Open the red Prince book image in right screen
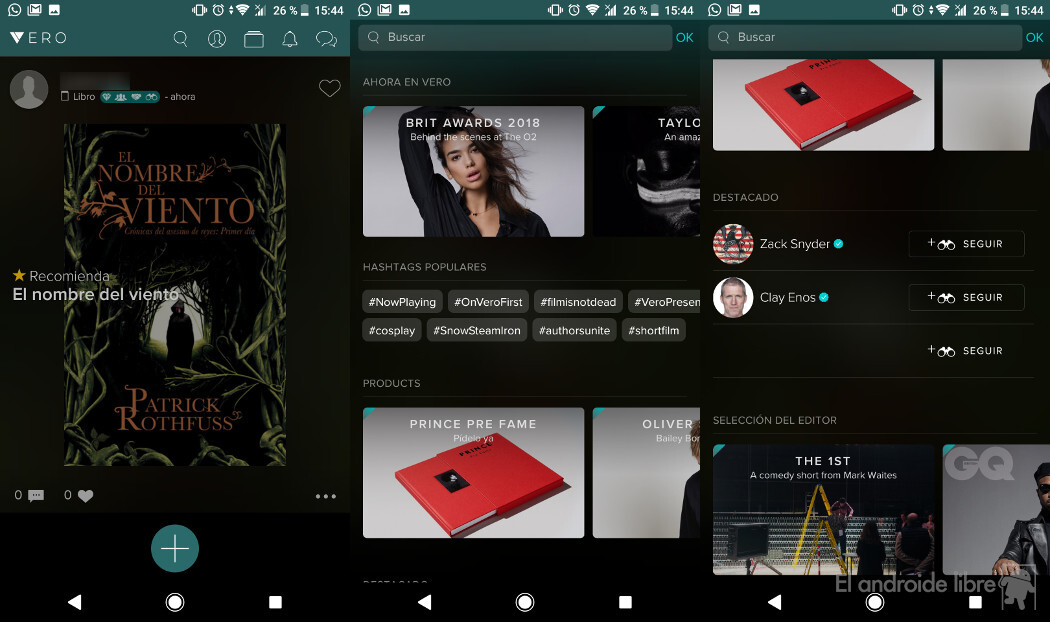1050x622 pixels. coord(823,104)
